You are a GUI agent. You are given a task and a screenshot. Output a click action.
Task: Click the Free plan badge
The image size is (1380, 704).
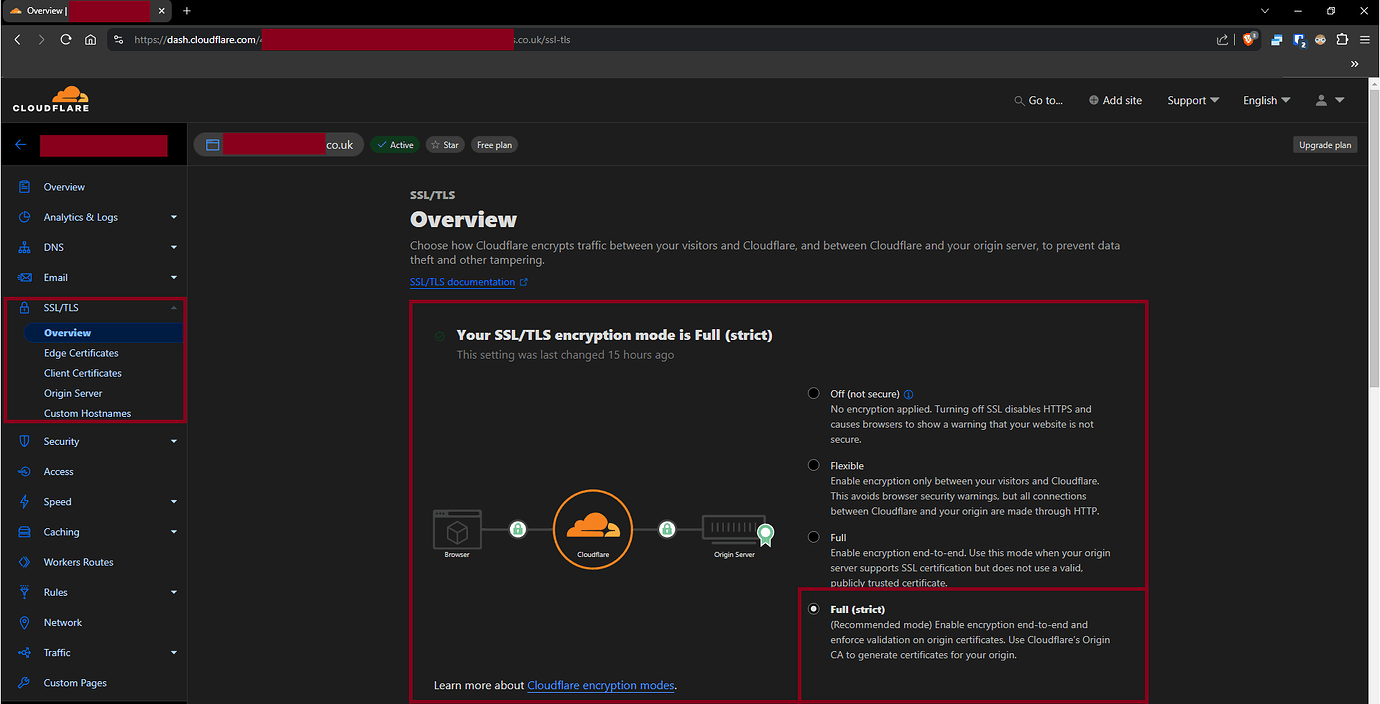coord(494,145)
